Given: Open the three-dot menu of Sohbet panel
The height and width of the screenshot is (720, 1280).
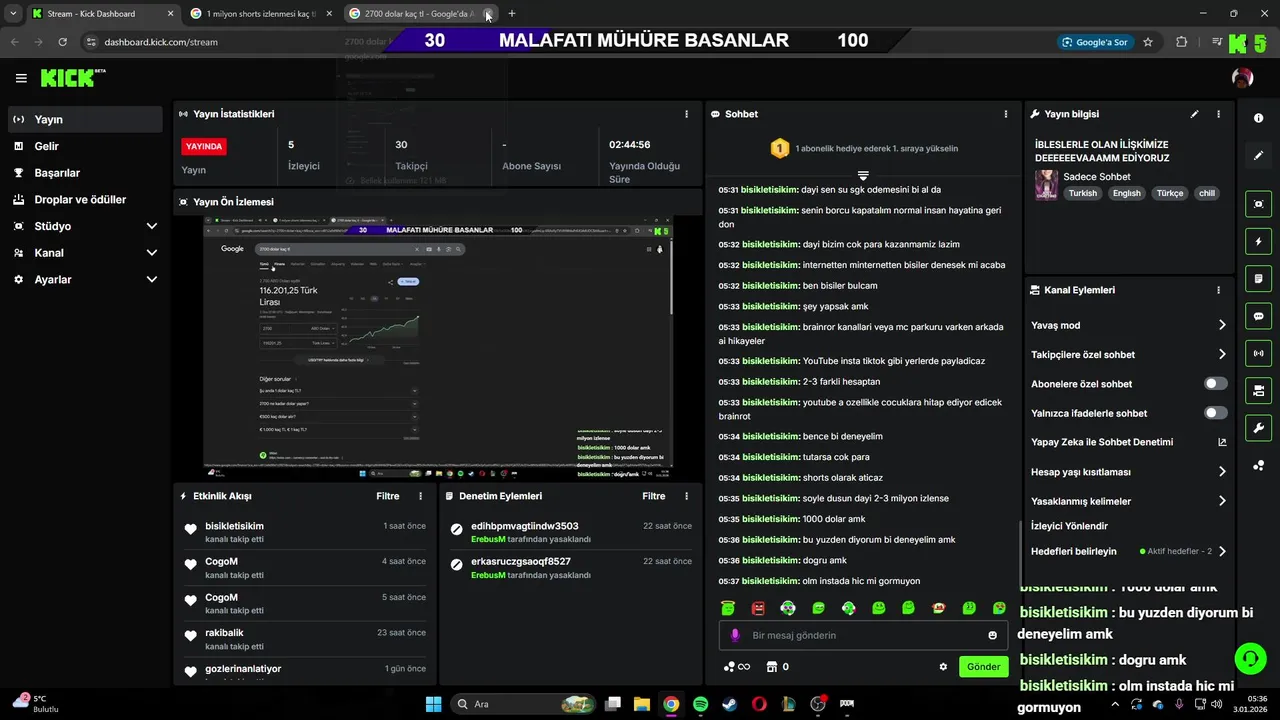Looking at the screenshot, I should pos(1006,114).
